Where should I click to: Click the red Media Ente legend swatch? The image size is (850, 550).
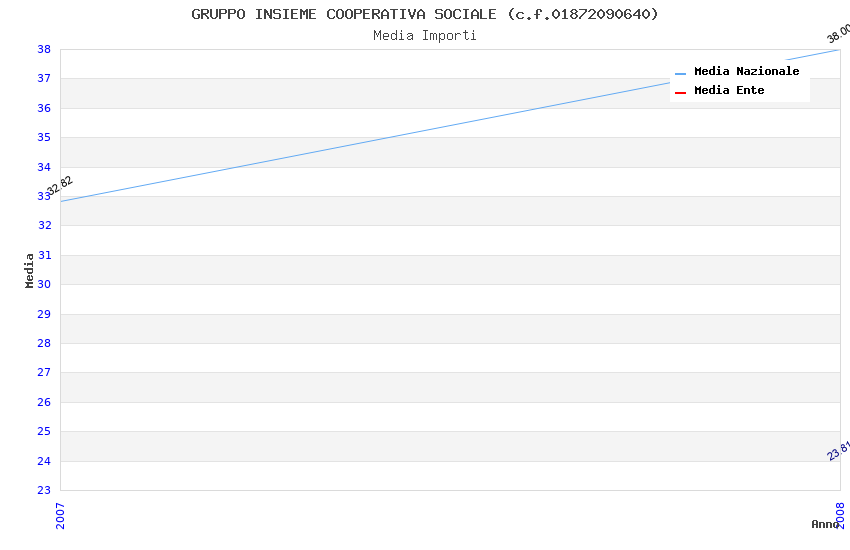pyautogui.click(x=680, y=93)
